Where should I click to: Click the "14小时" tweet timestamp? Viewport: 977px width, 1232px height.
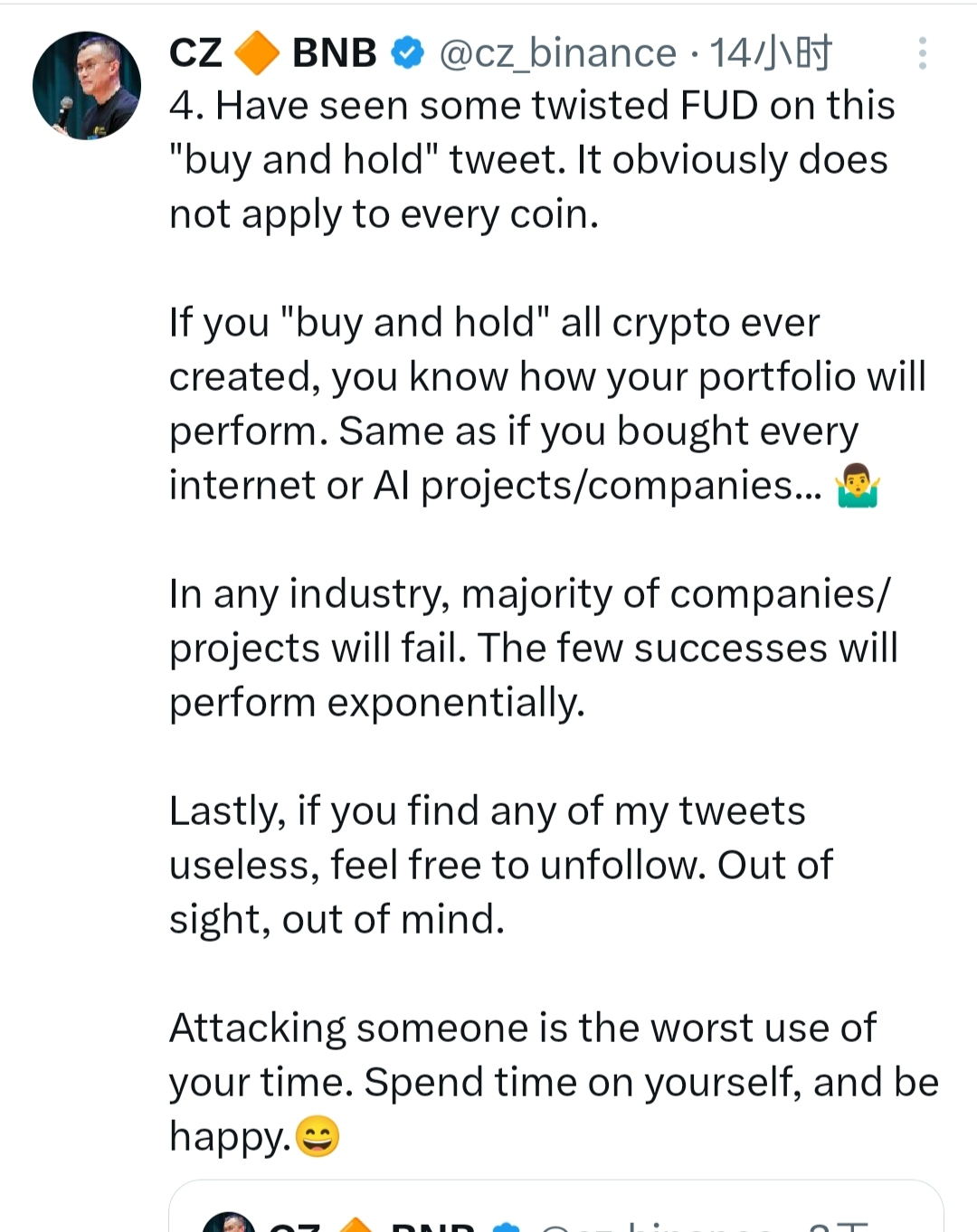click(x=770, y=53)
